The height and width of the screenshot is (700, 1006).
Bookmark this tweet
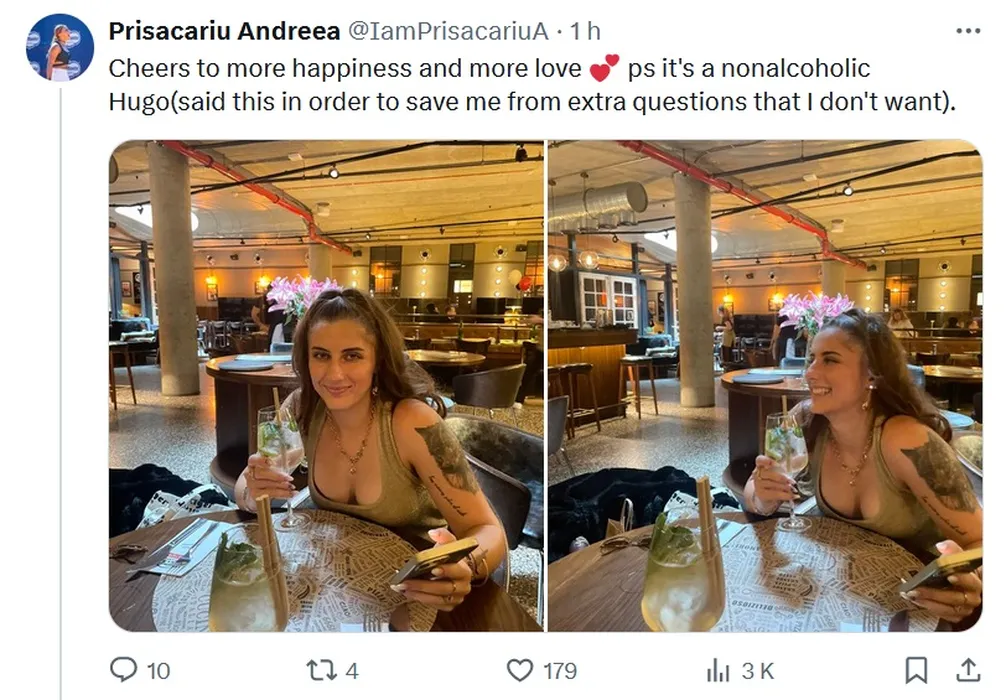916,669
